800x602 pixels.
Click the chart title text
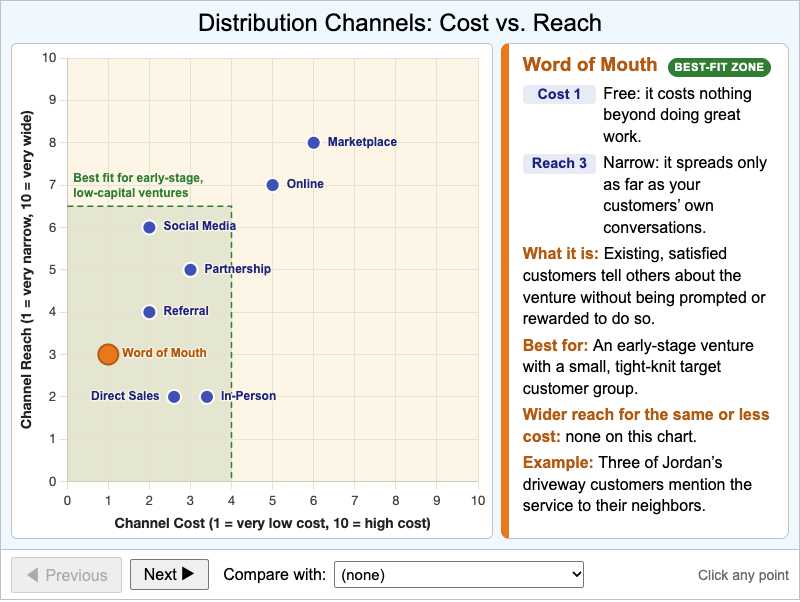(399, 23)
